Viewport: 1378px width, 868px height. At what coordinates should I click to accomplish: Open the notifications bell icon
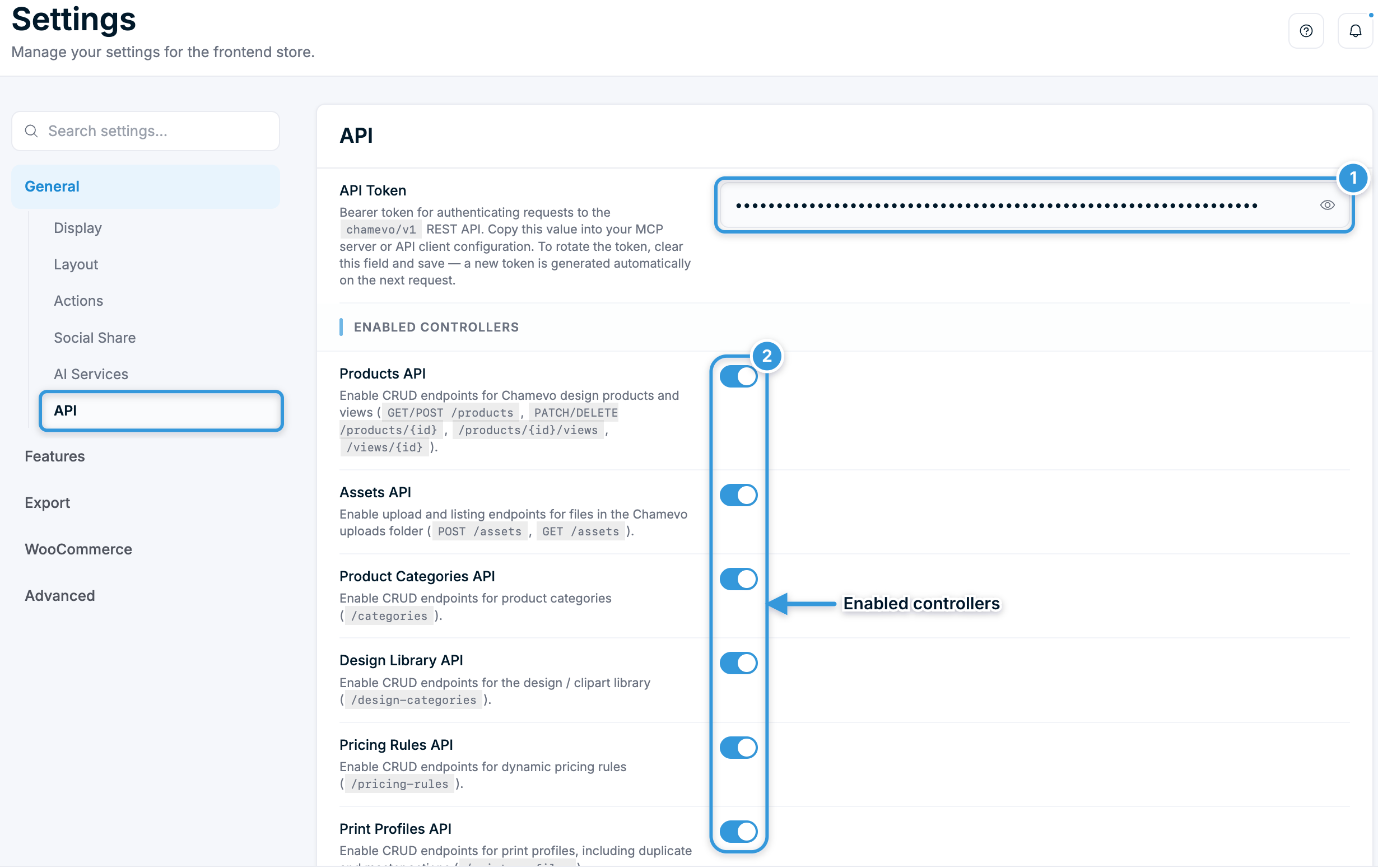click(x=1354, y=31)
